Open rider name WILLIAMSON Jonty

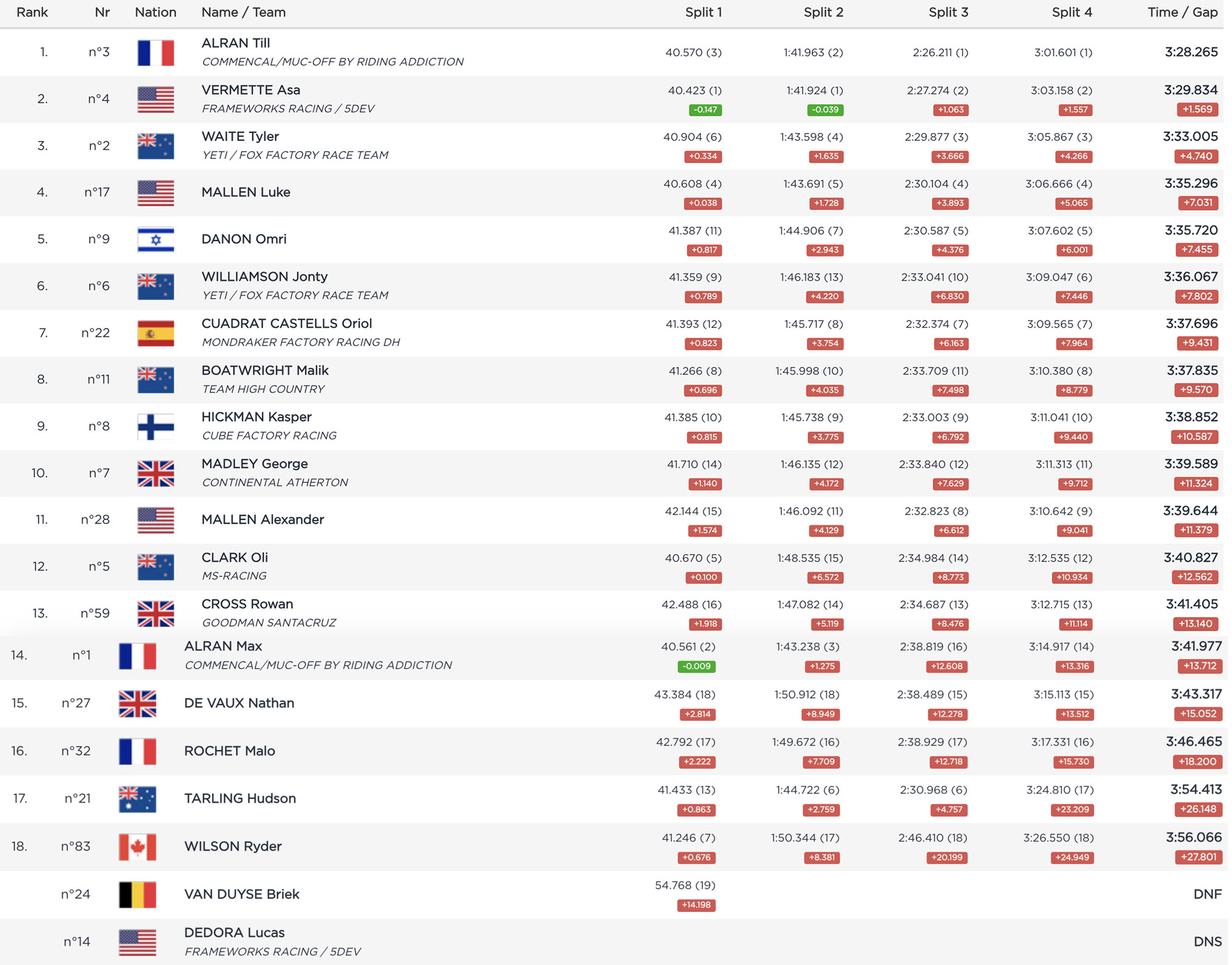click(264, 277)
